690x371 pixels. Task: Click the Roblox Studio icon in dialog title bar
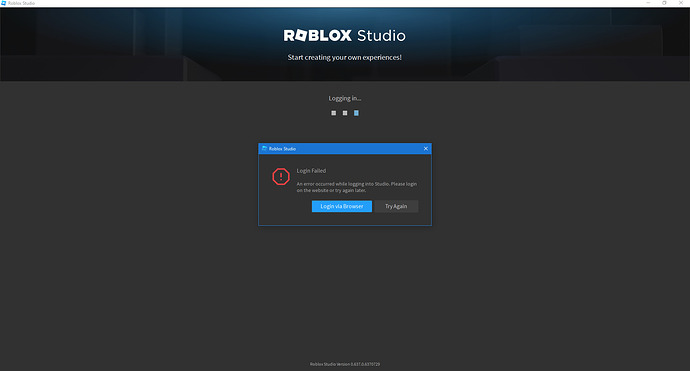click(x=264, y=149)
